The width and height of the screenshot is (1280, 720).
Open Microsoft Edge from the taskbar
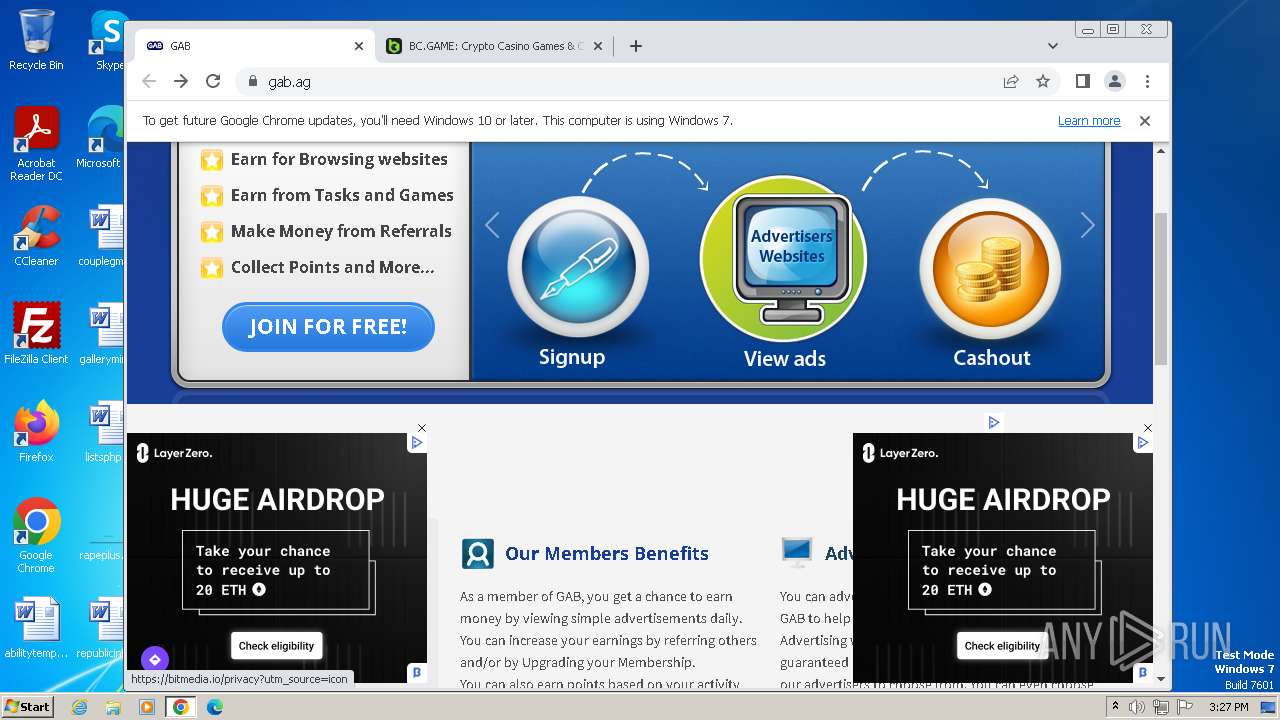[x=215, y=707]
